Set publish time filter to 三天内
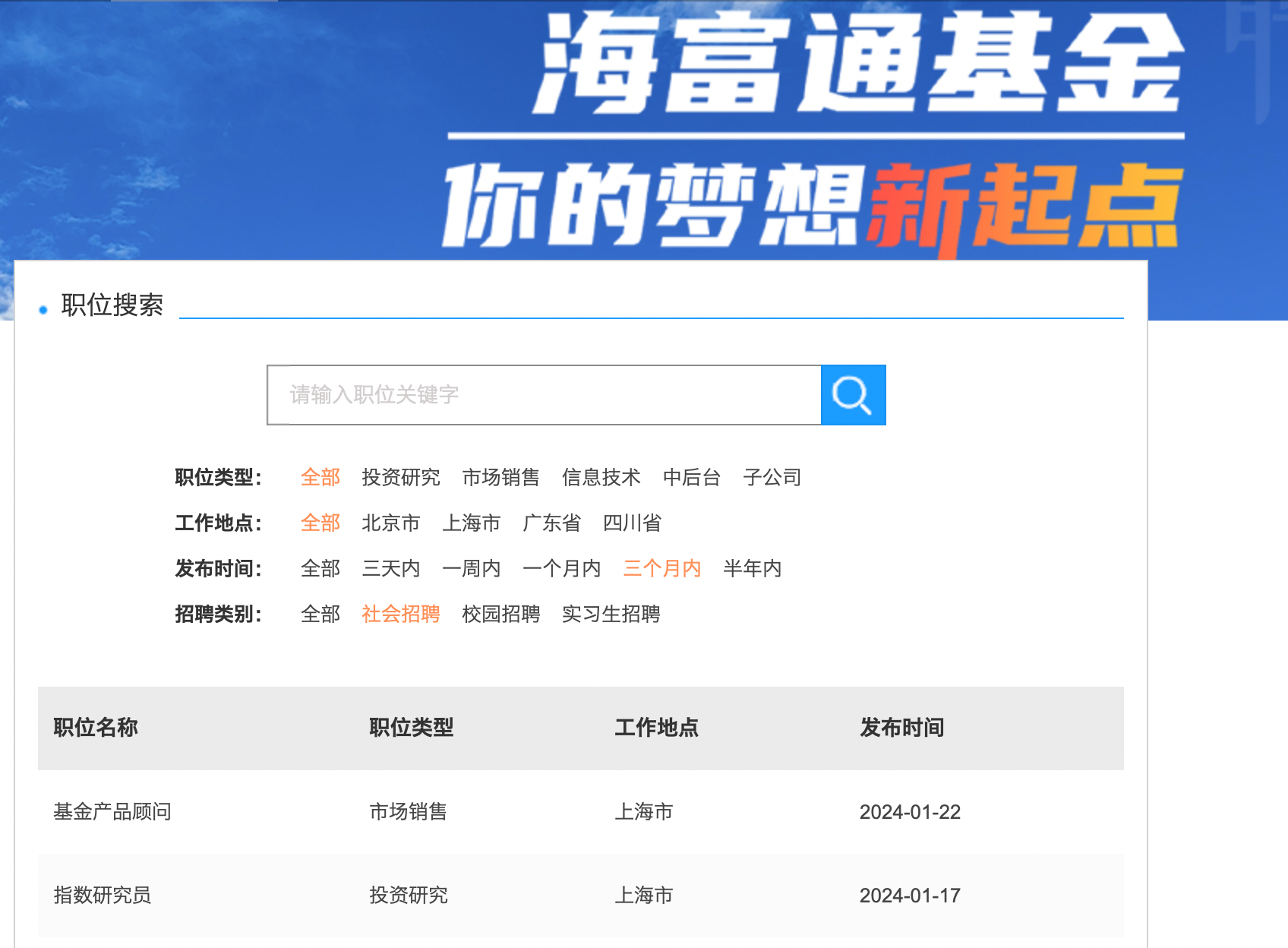The image size is (1288, 948). click(x=392, y=568)
